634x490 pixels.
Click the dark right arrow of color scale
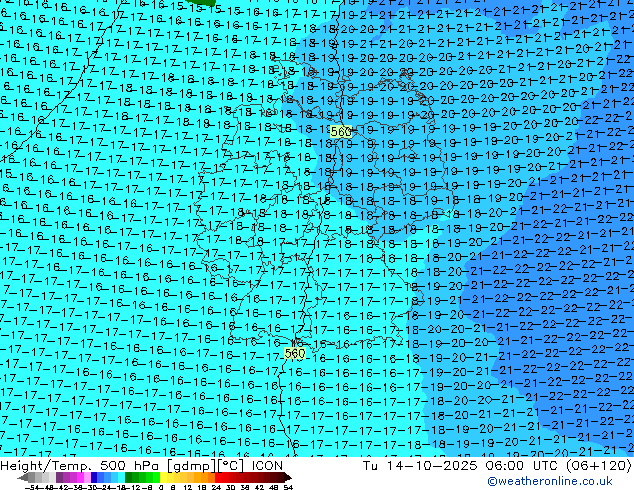pyautogui.click(x=287, y=477)
